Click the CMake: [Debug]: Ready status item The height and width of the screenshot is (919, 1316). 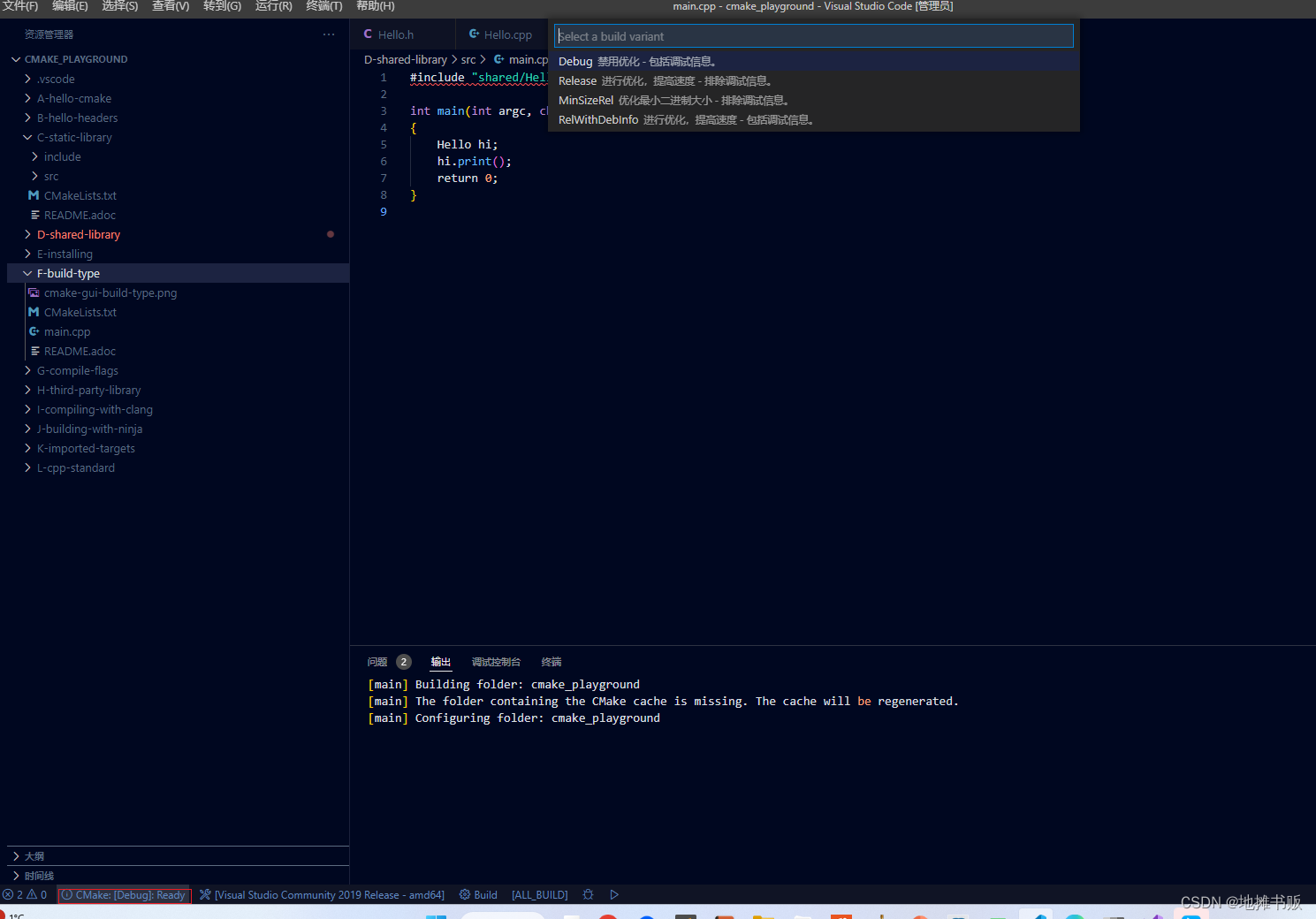[124, 894]
